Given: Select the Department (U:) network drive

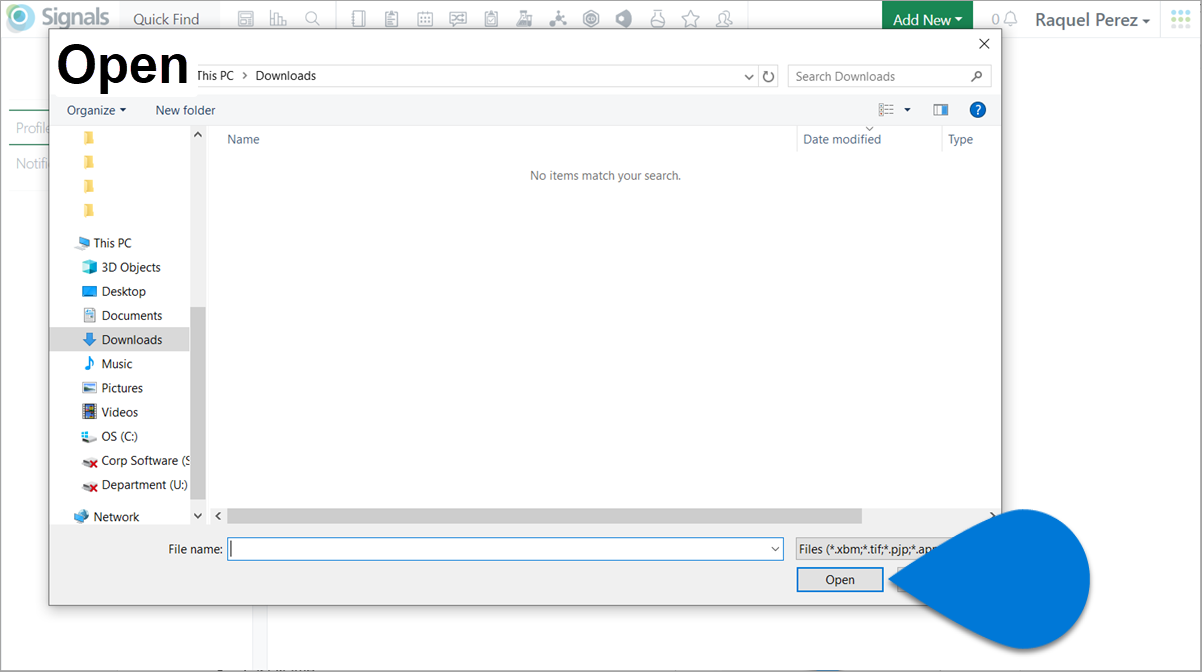Looking at the screenshot, I should pyautogui.click(x=135, y=485).
